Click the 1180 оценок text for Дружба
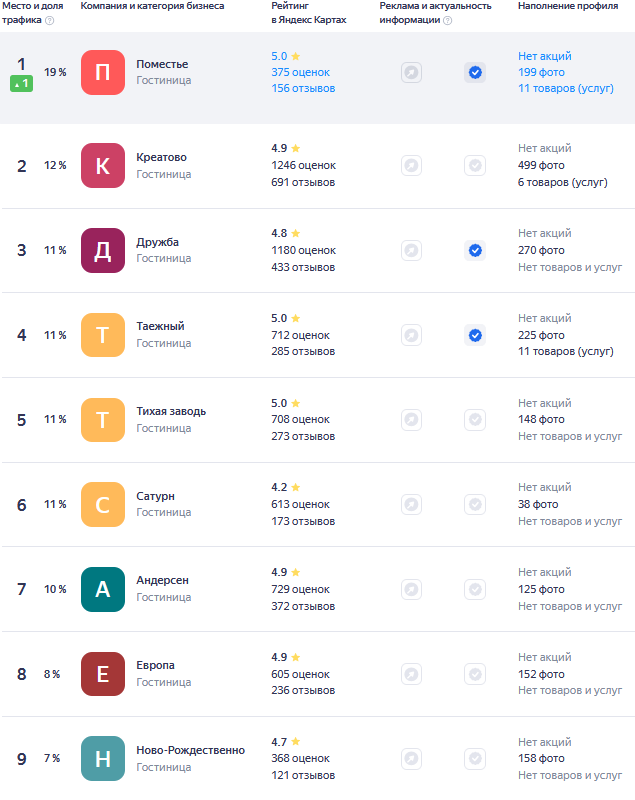The image size is (635, 800). pyautogui.click(x=303, y=251)
